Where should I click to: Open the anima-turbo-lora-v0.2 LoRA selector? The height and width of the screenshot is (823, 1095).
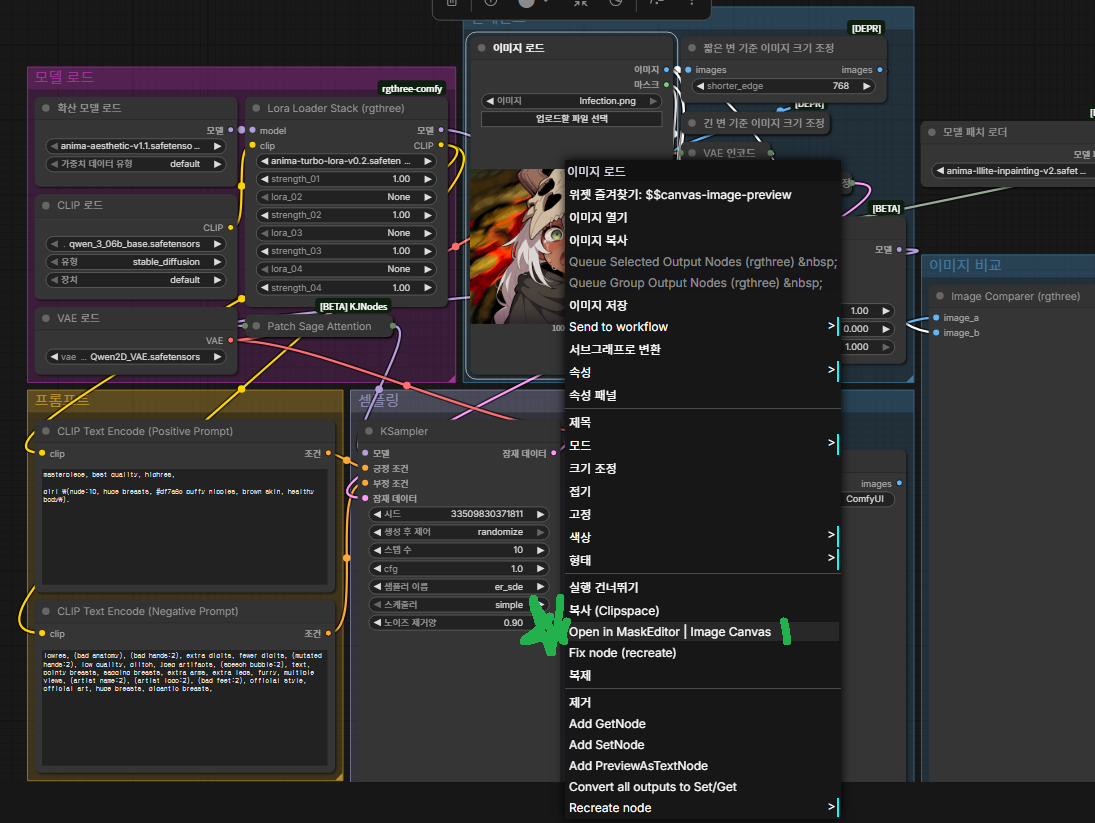coord(346,161)
